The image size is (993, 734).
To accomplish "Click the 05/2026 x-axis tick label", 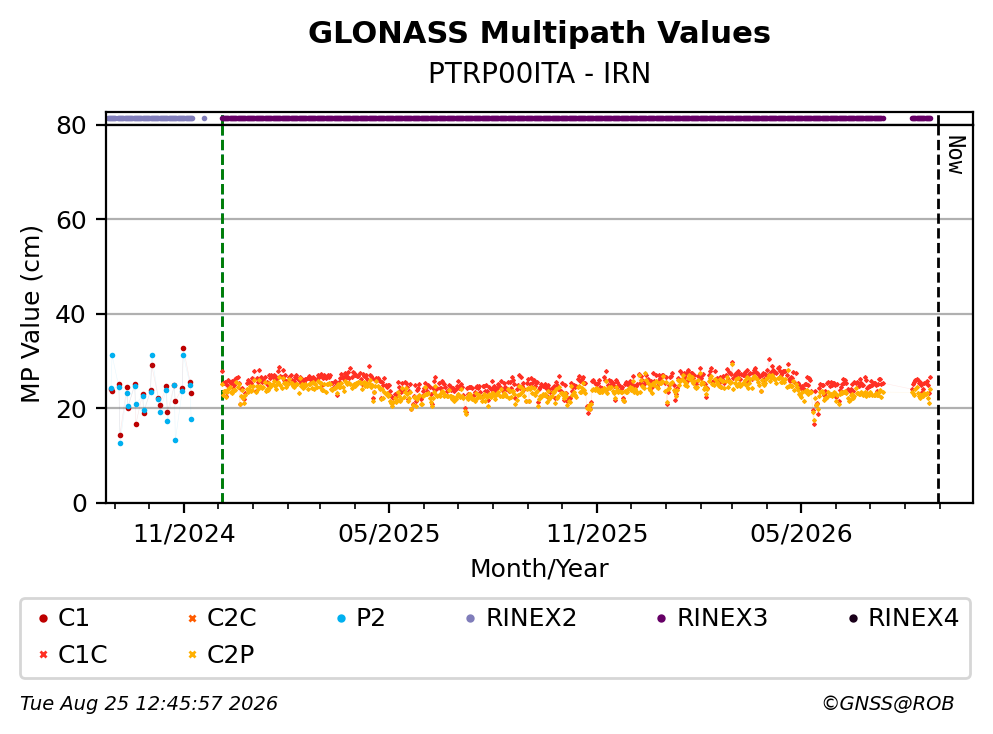I will pos(801,534).
